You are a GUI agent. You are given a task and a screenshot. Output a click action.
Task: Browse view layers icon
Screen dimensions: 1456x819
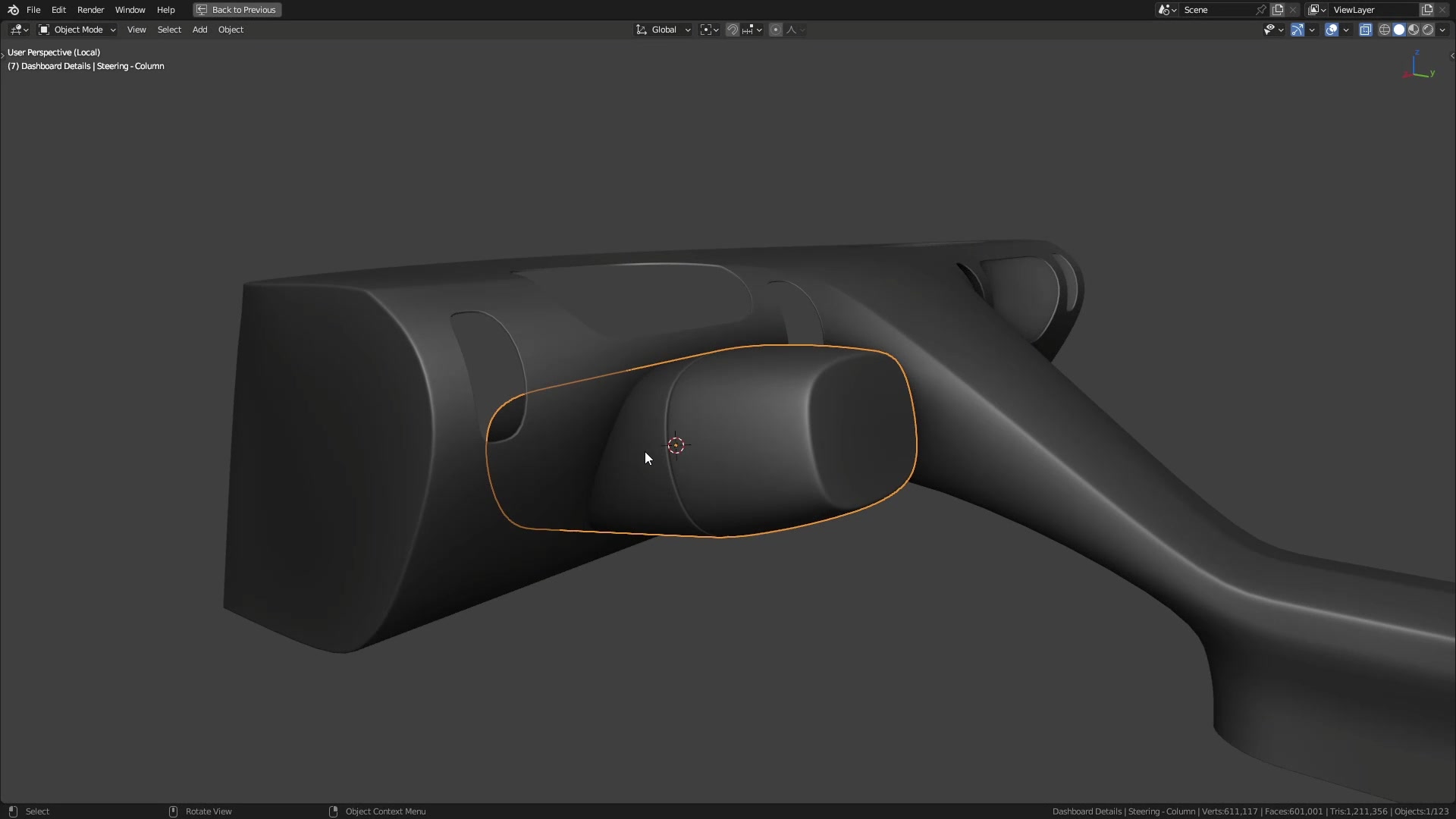1317,10
